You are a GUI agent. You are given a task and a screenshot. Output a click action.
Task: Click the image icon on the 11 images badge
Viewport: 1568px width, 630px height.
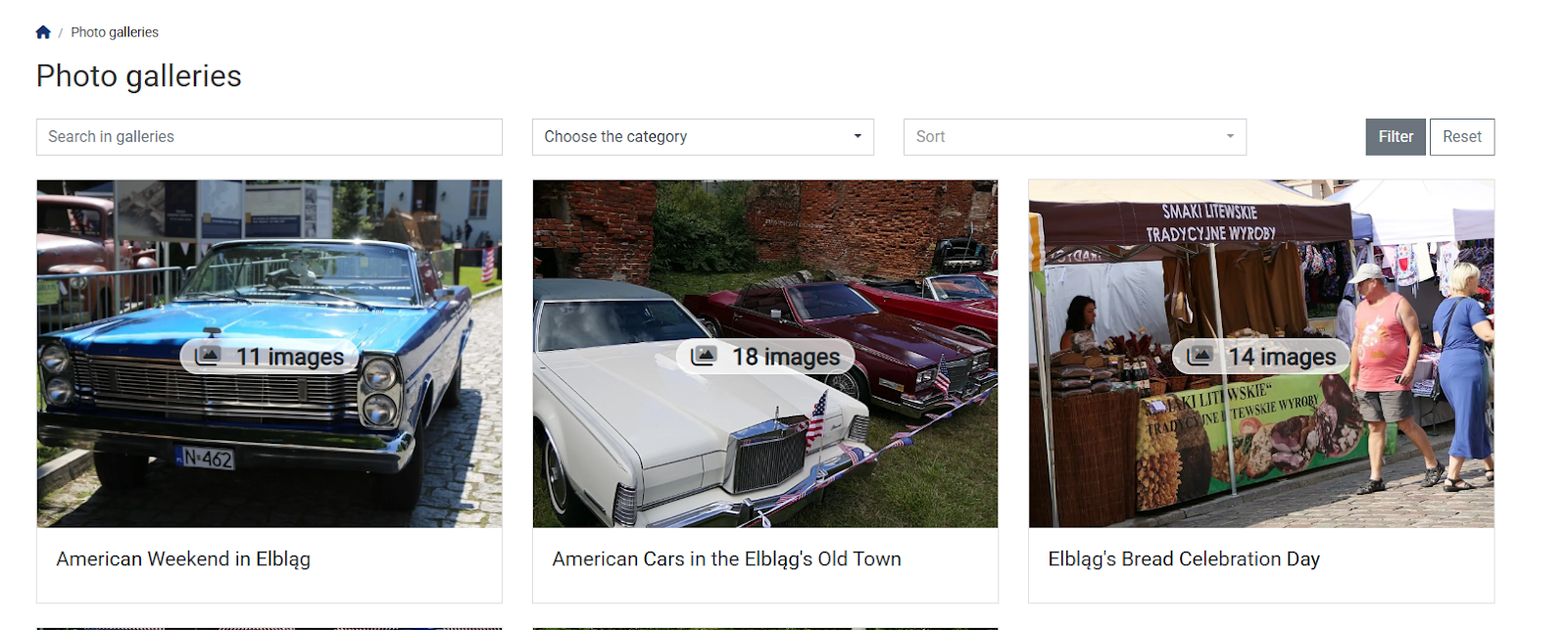(208, 356)
